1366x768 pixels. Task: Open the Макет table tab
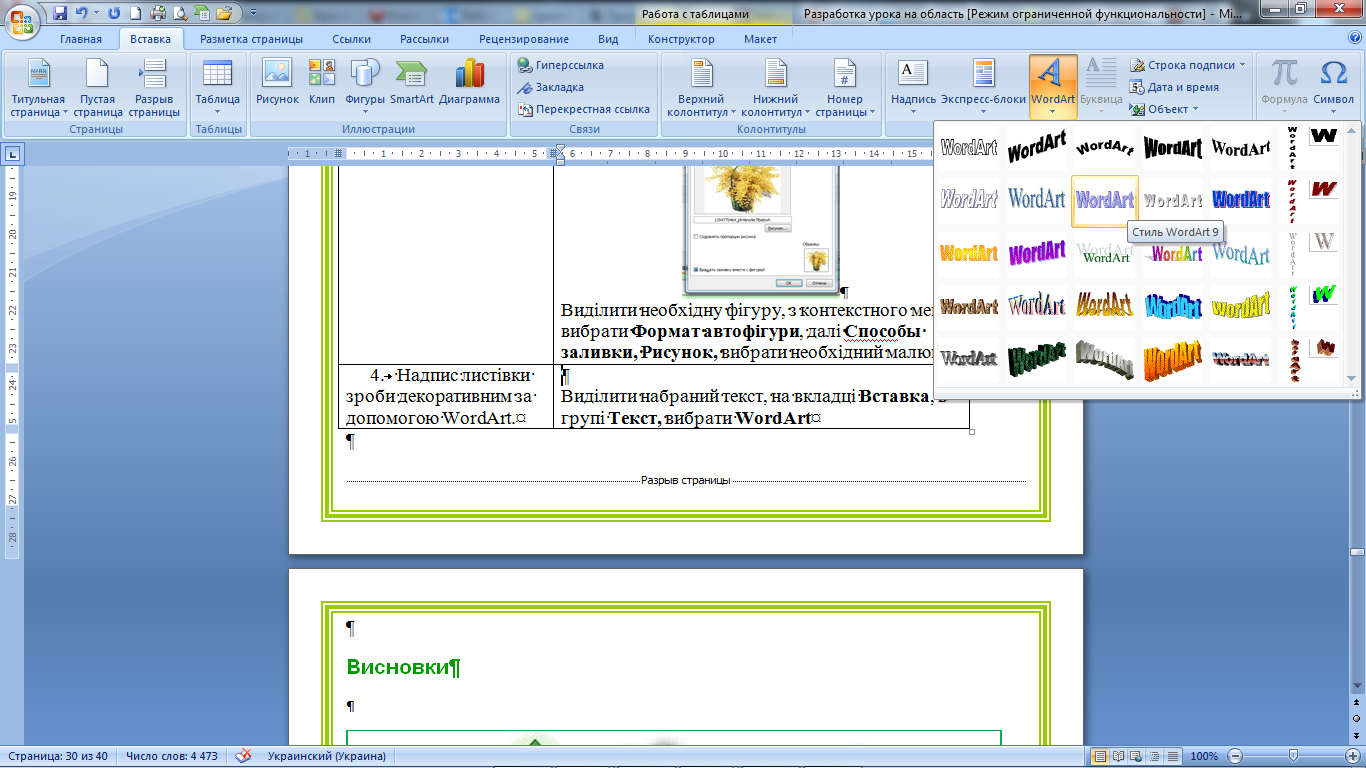[760, 39]
